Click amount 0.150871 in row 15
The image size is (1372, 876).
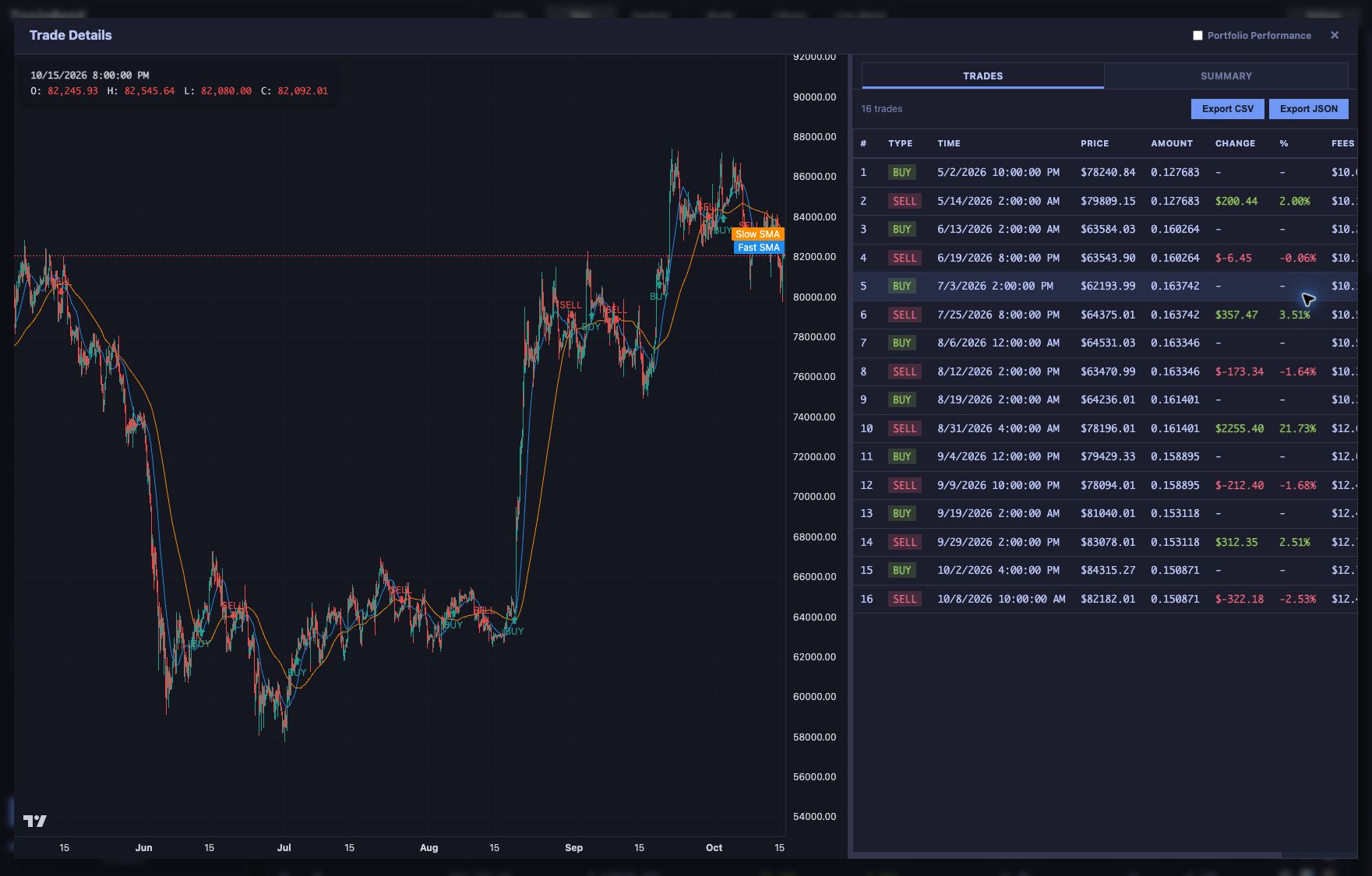tap(1175, 570)
